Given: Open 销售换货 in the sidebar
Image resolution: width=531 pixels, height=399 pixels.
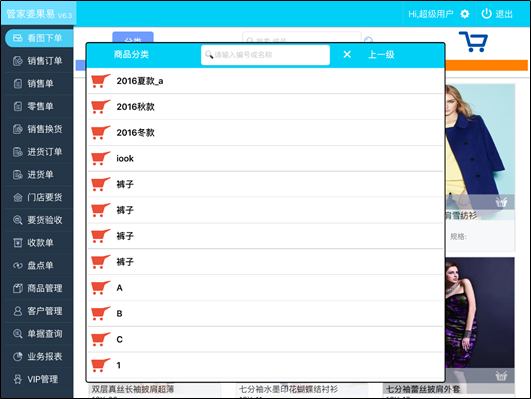Looking at the screenshot, I should (x=39, y=129).
